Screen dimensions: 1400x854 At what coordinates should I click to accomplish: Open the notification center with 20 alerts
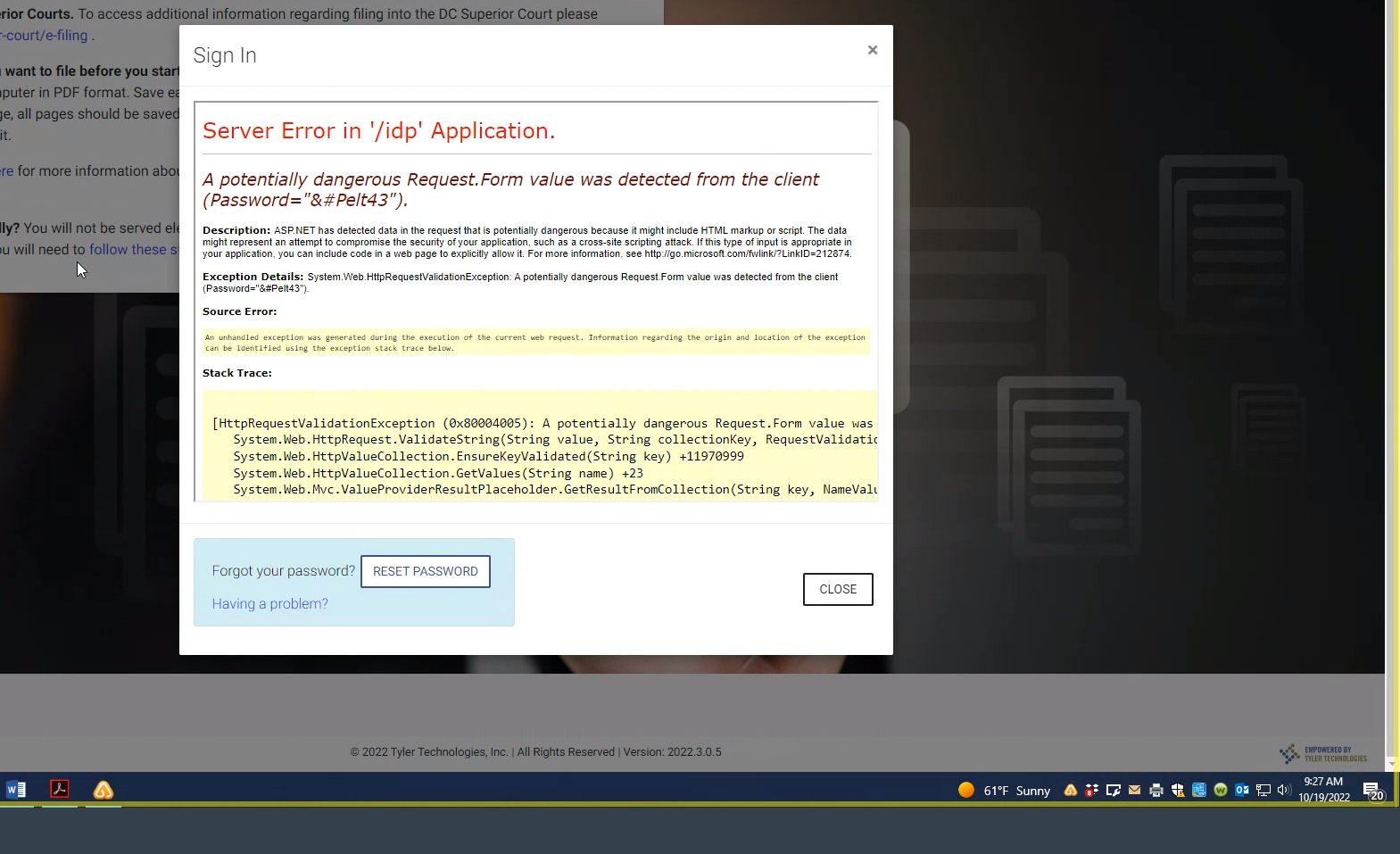[x=1373, y=791]
